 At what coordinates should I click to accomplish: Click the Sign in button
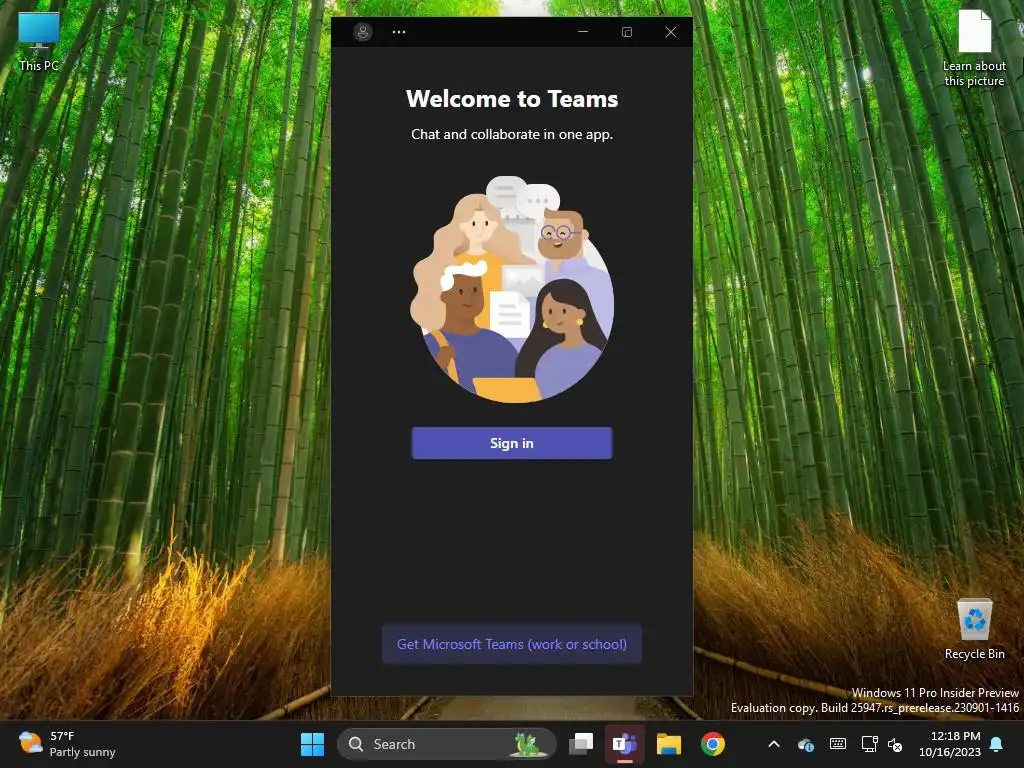512,443
